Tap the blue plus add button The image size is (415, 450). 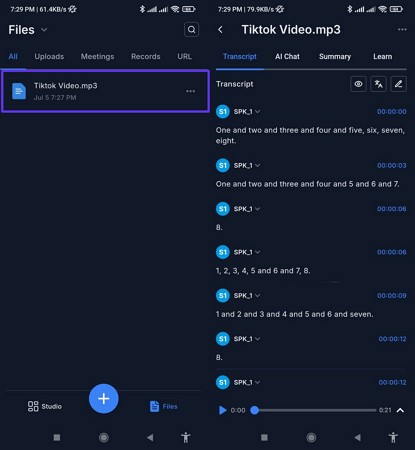click(104, 398)
